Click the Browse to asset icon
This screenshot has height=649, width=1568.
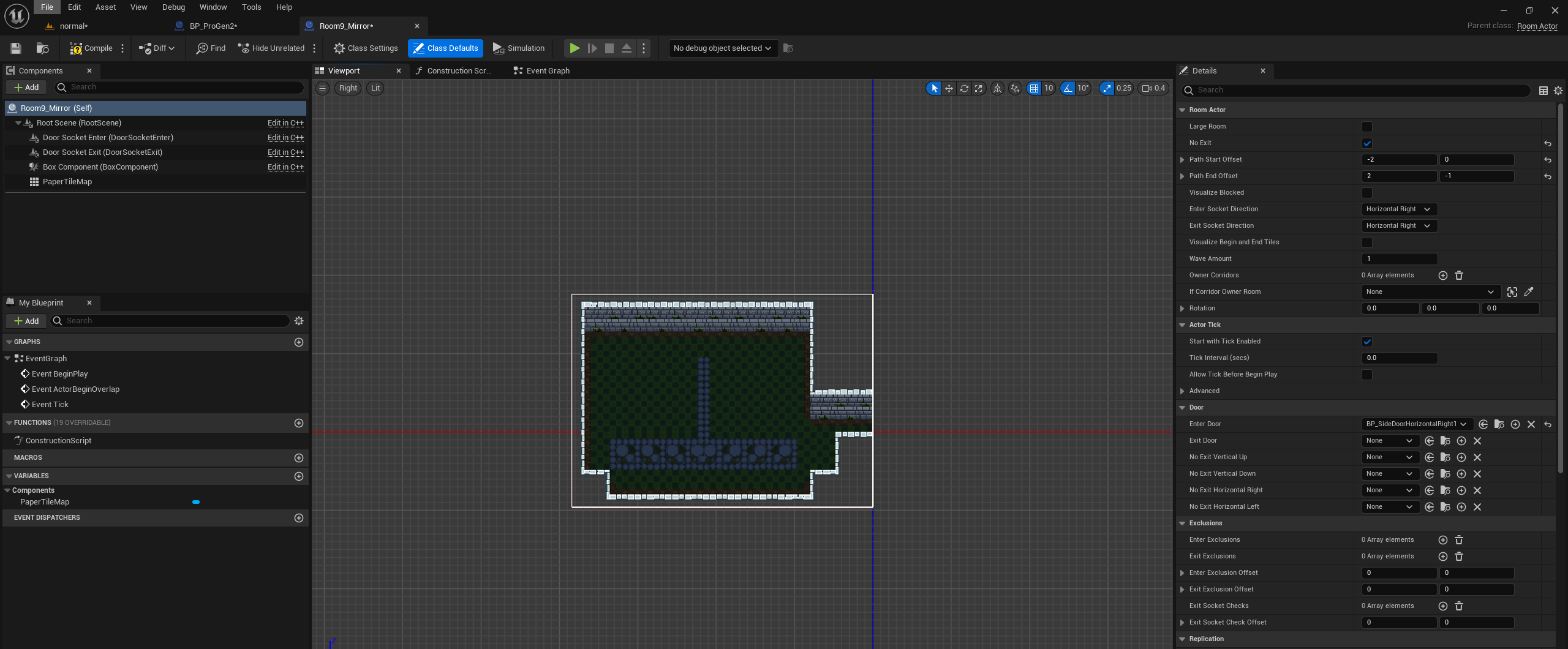(x=42, y=48)
